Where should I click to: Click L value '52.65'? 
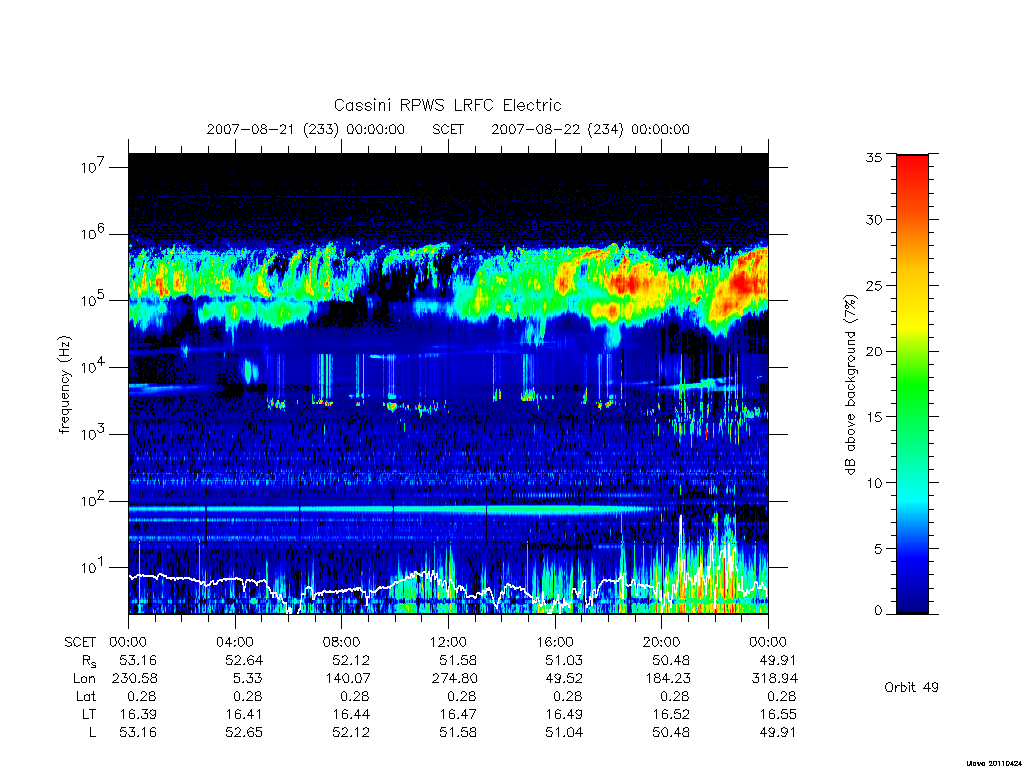pos(244,732)
